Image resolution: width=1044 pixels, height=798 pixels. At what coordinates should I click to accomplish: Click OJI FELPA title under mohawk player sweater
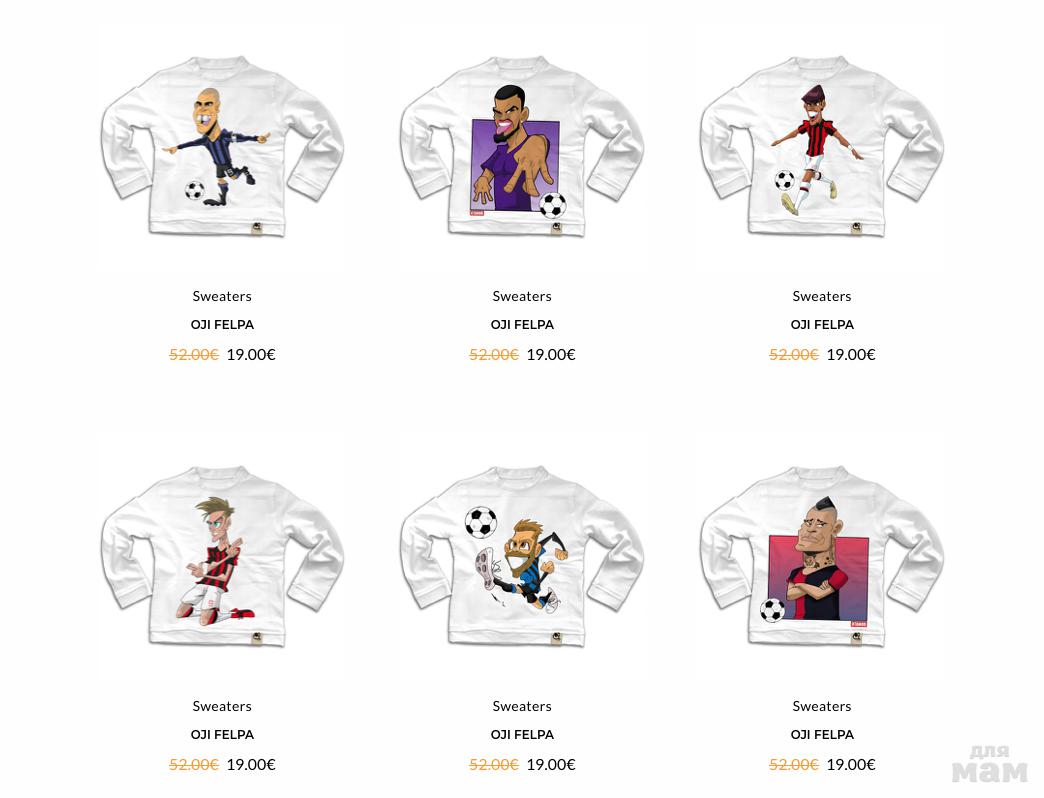[822, 735]
